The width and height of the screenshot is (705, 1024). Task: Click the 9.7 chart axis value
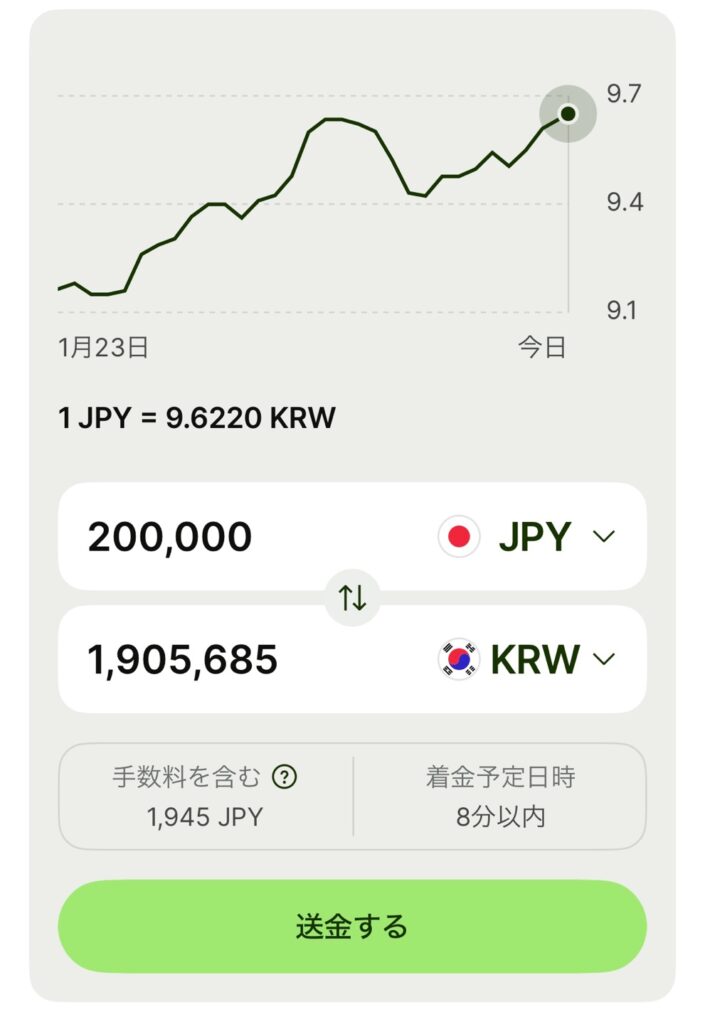(624, 95)
